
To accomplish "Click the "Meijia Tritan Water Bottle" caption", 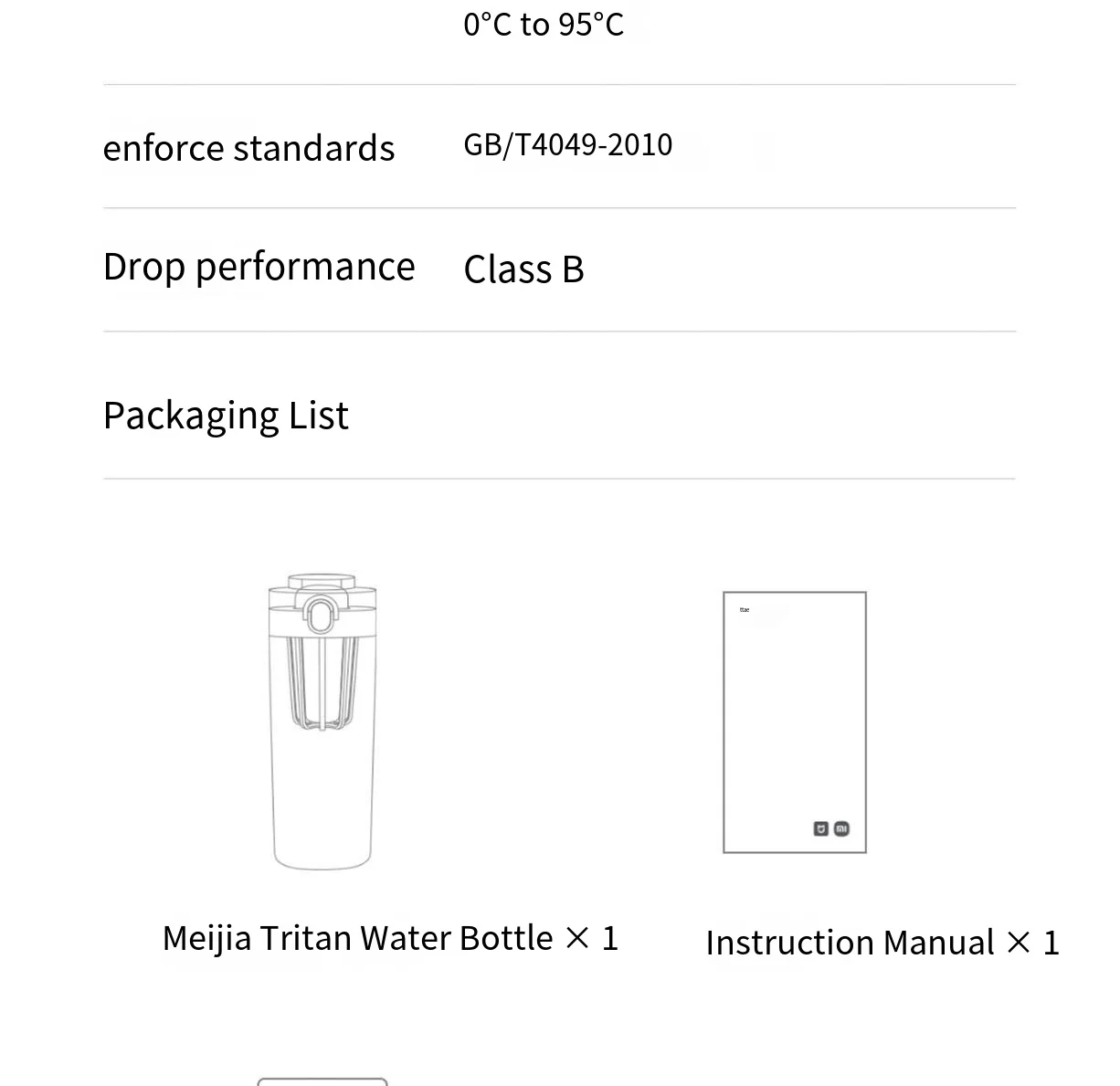I will [357, 938].
